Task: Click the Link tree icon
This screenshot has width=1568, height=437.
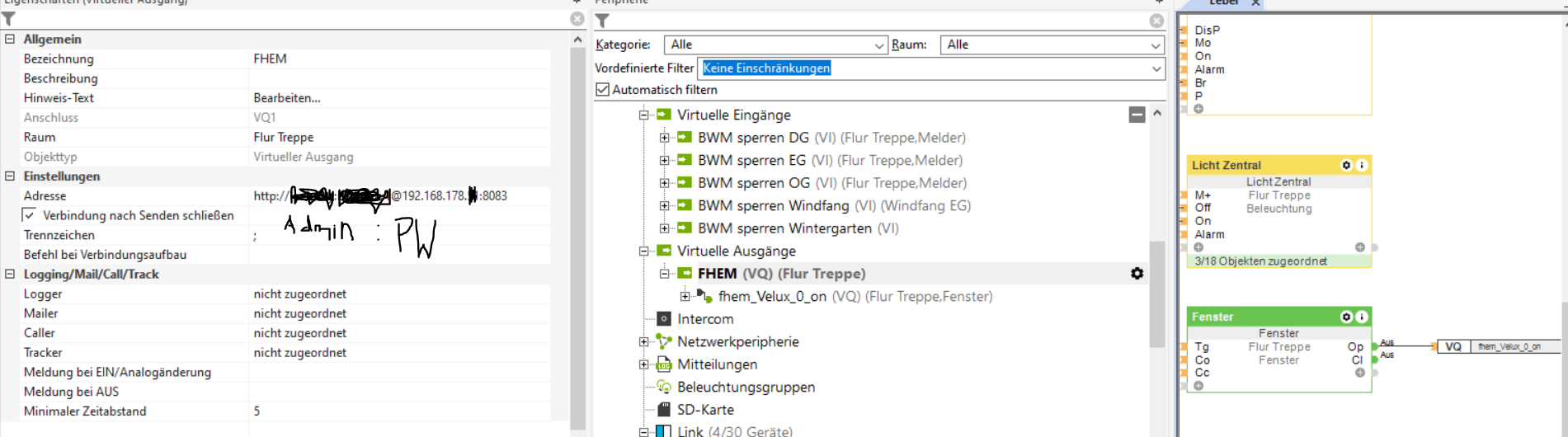Action: click(664, 431)
